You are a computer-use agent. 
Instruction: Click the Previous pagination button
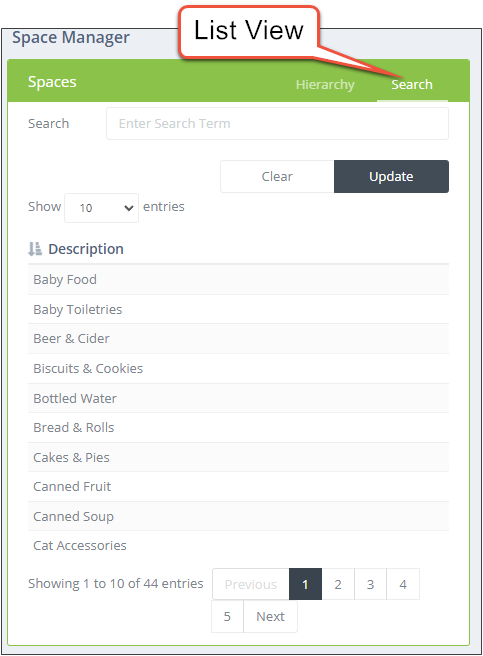(251, 584)
